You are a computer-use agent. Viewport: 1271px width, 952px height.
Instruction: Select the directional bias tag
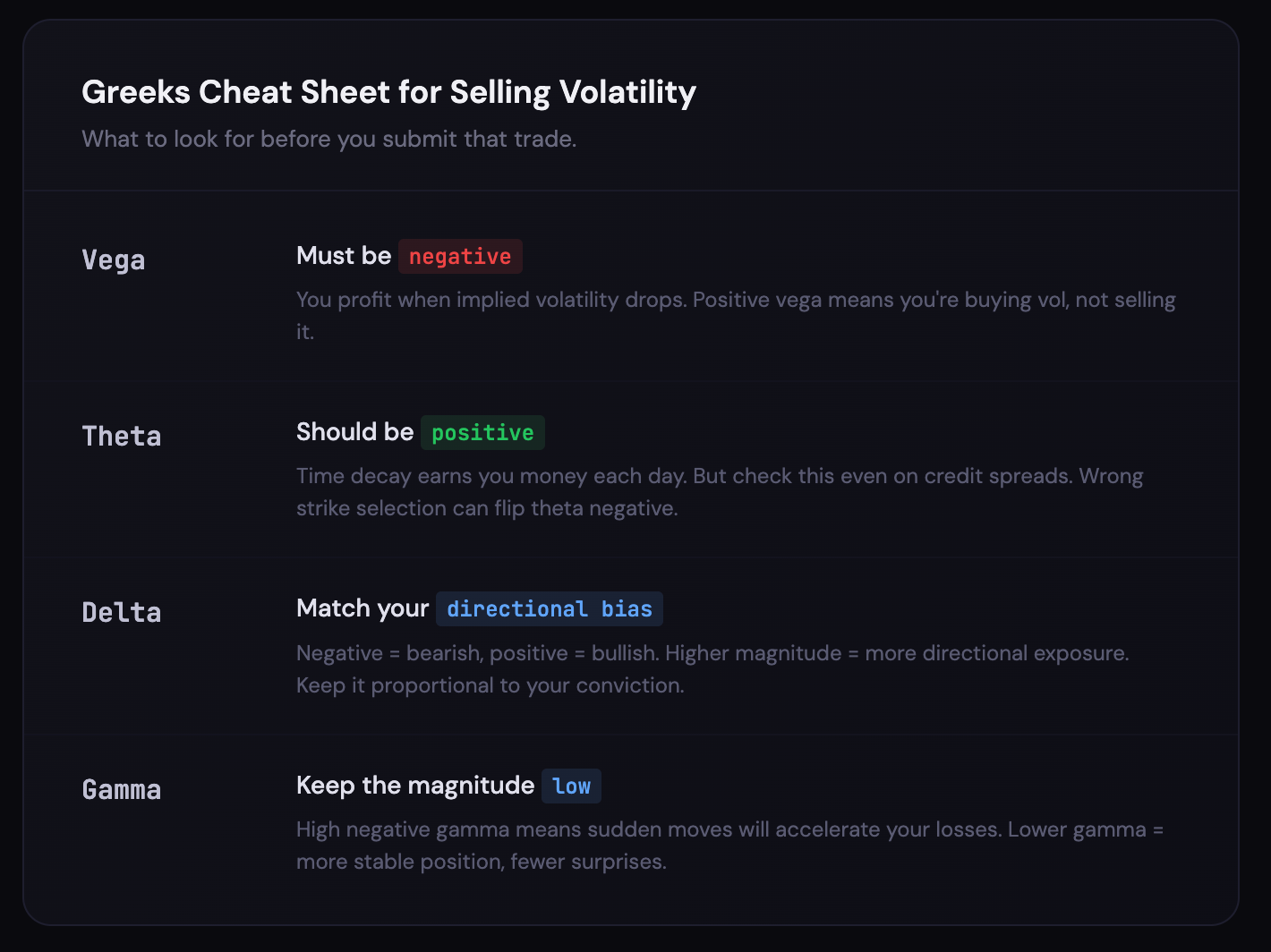point(550,609)
